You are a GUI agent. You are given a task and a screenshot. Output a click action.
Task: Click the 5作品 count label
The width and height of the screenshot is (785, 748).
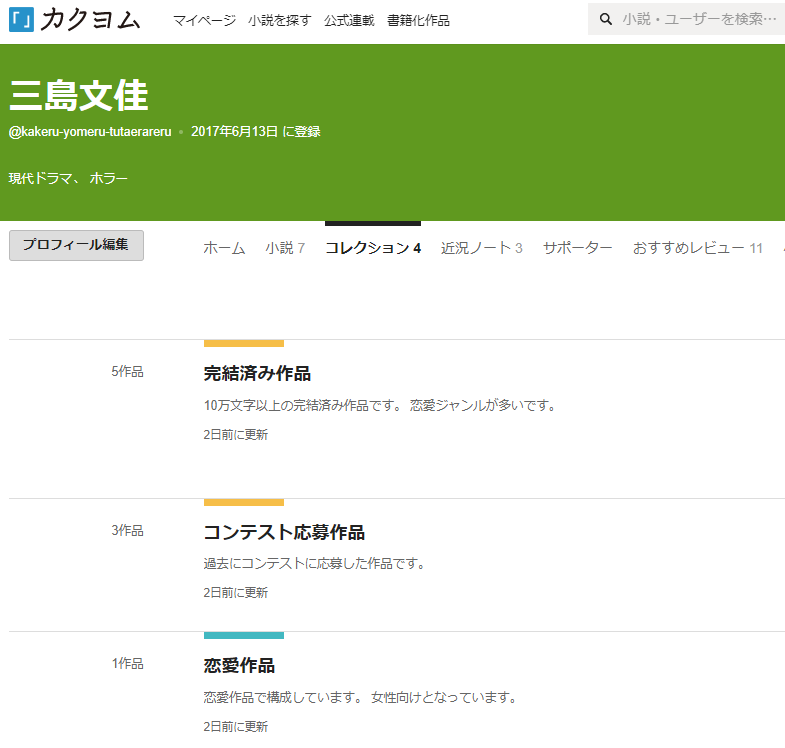[x=127, y=371]
